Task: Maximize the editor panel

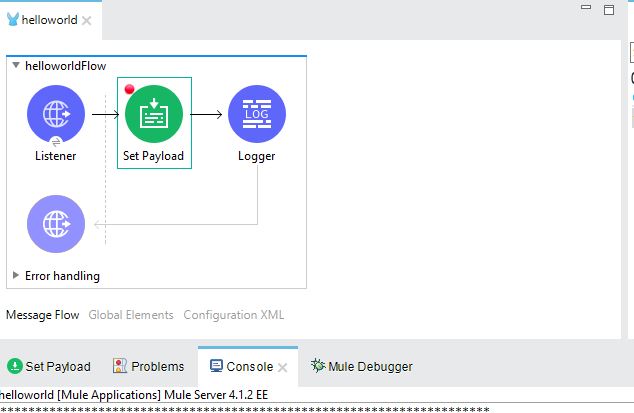Action: tap(609, 10)
